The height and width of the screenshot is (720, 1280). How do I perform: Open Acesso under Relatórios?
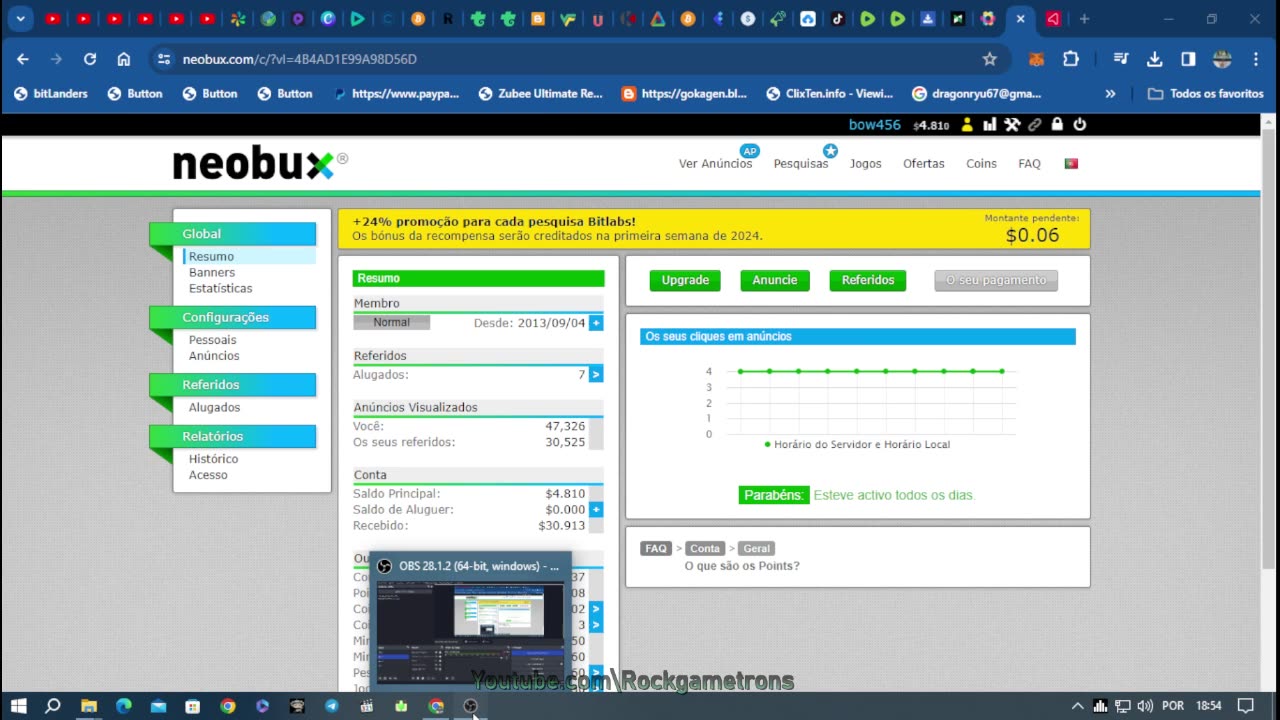click(208, 476)
